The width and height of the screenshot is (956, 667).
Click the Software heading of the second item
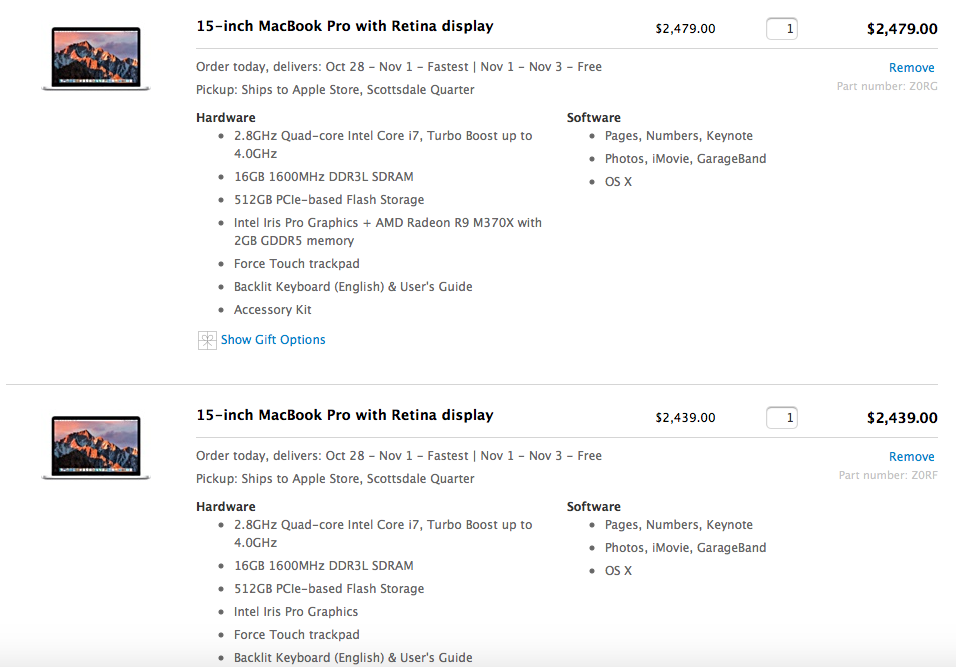[x=593, y=507]
